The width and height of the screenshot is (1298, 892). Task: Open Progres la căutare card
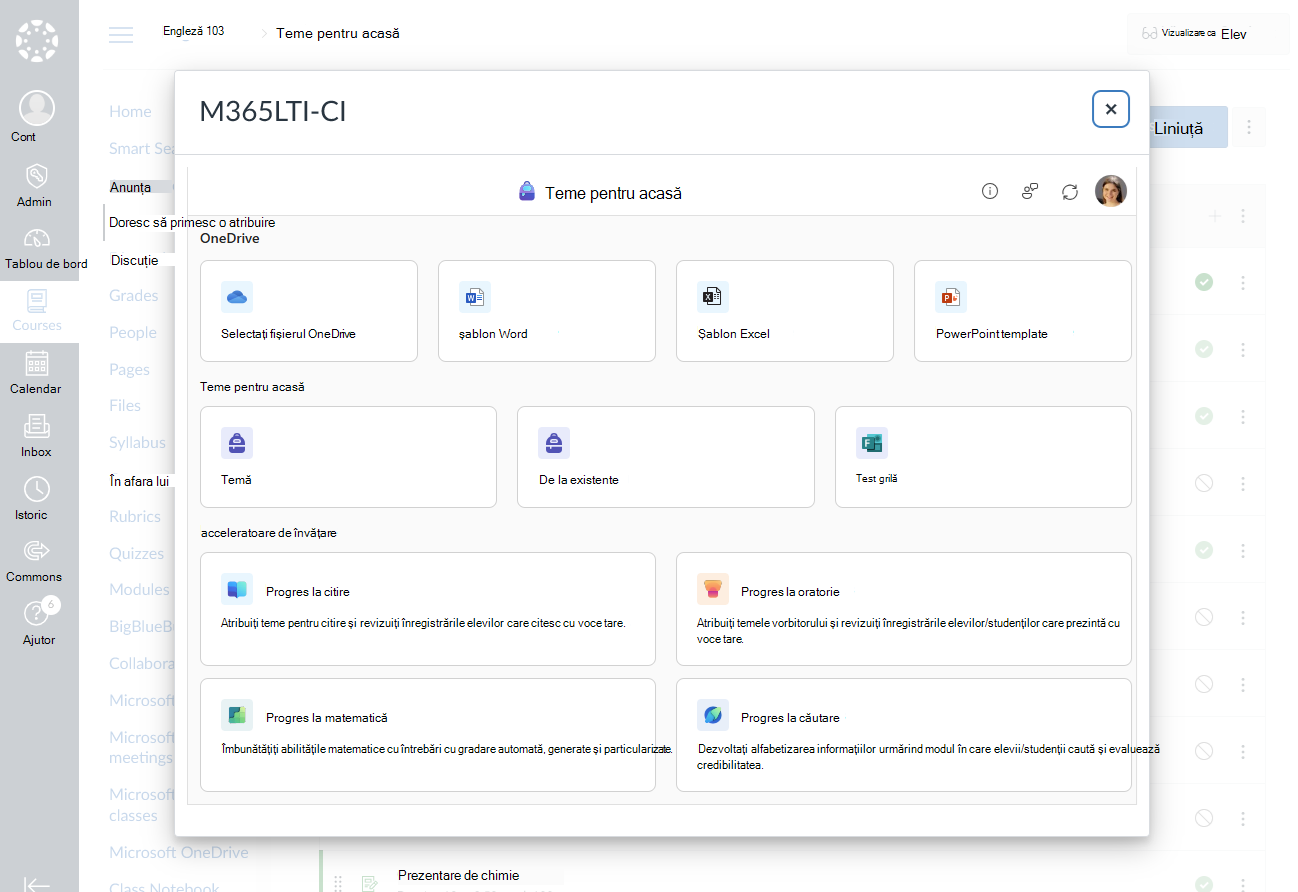904,735
